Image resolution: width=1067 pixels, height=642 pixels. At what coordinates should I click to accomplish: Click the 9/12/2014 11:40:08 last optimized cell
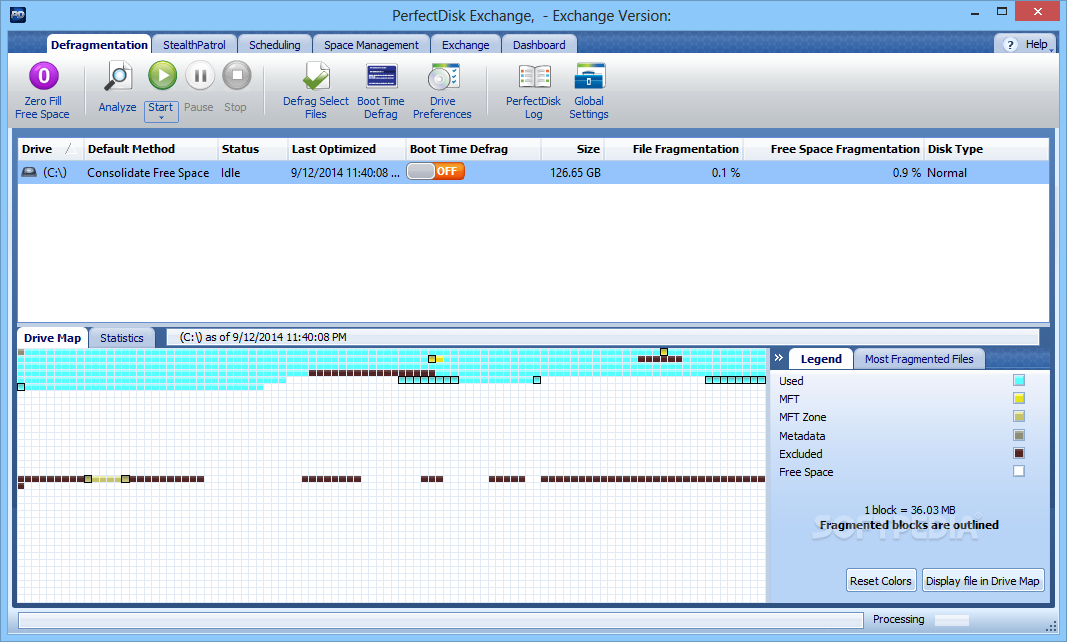344,173
